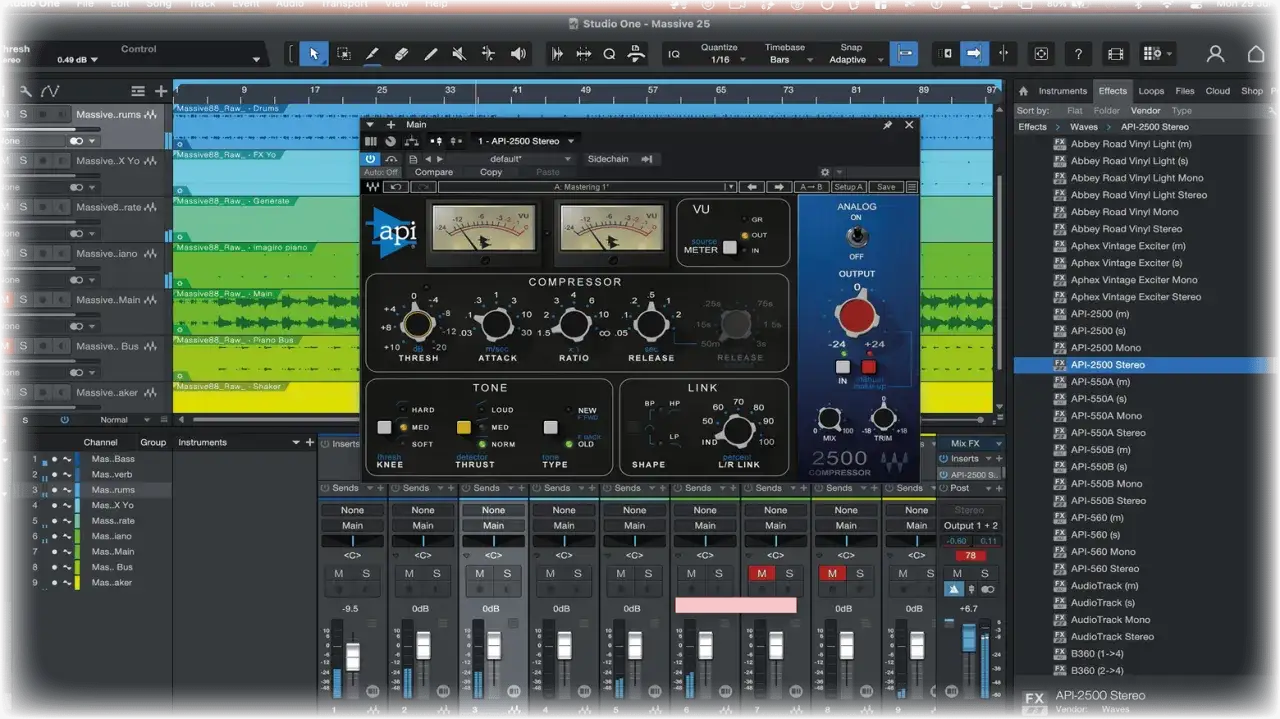
Task: Click the Sidechain button
Action: tap(608, 158)
